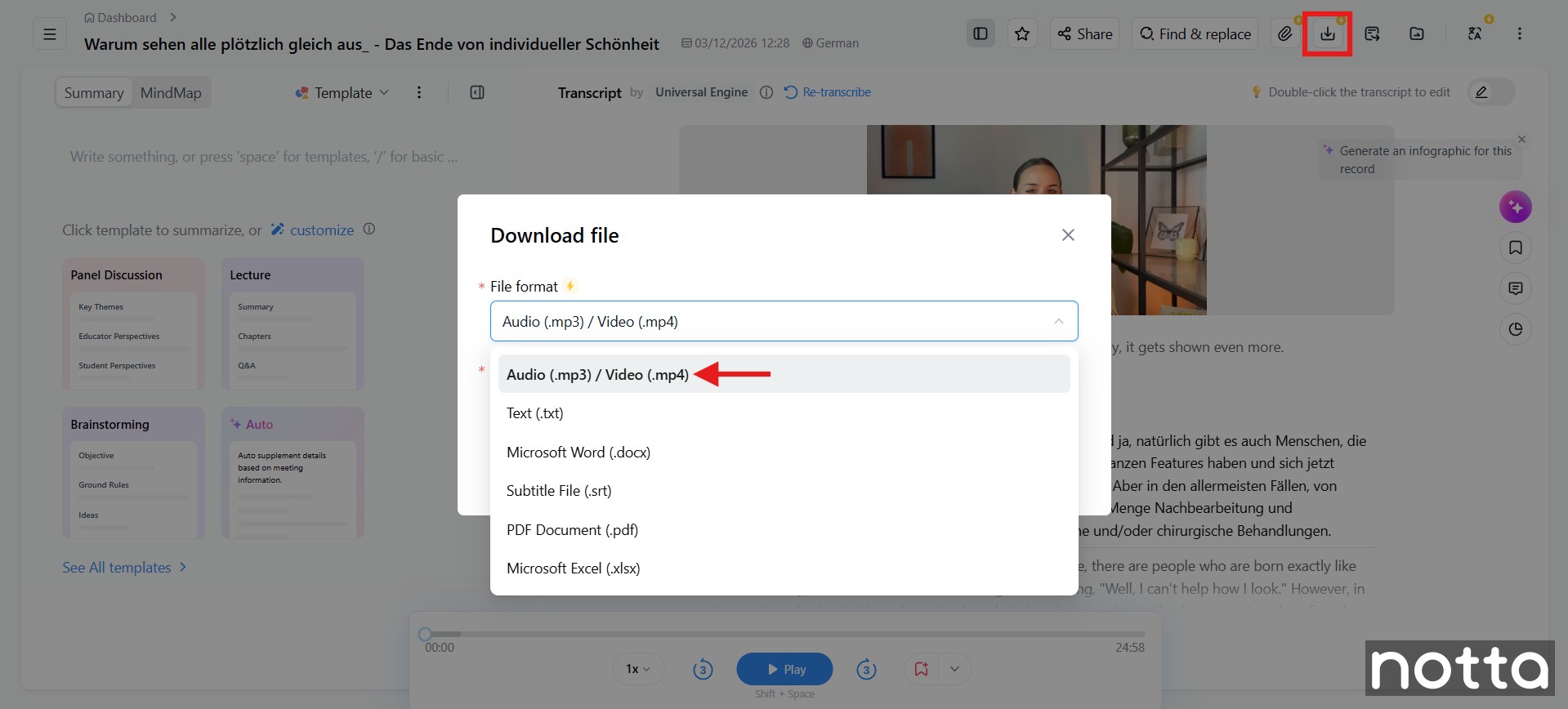This screenshot has width=1568, height=709.
Task: Open the comments icon on right sidebar
Action: [x=1515, y=288]
